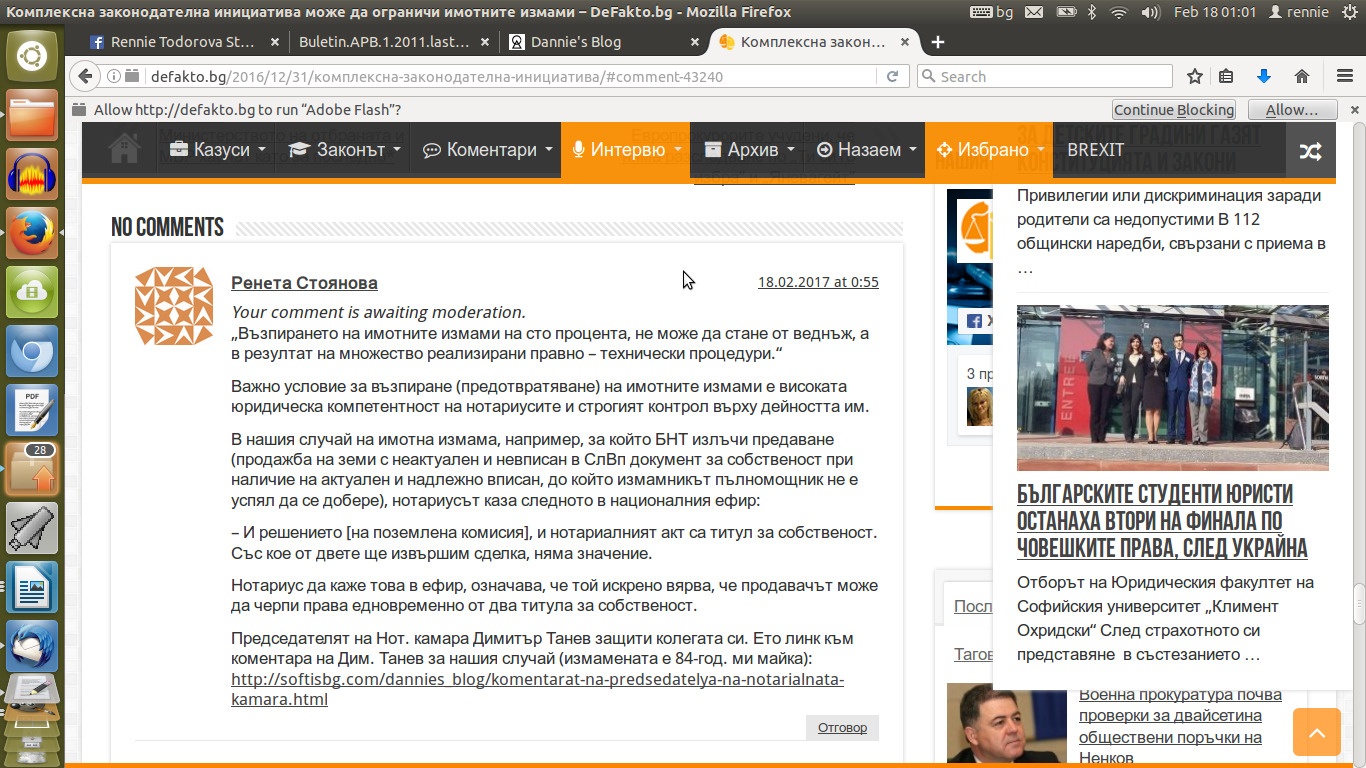Expand the 'Назаем' navigation menu
This screenshot has height=768, width=1366.
tap(866, 150)
